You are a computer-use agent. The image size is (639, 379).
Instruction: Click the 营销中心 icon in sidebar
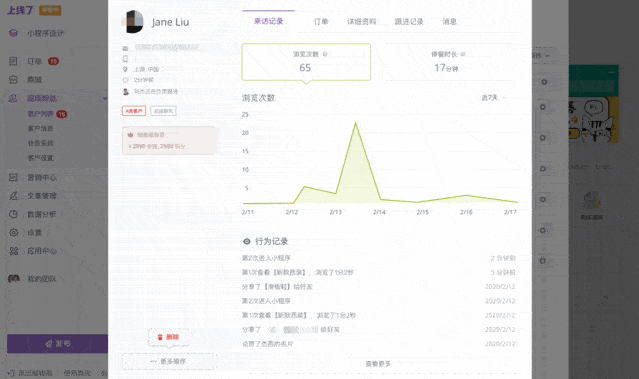click(x=13, y=177)
